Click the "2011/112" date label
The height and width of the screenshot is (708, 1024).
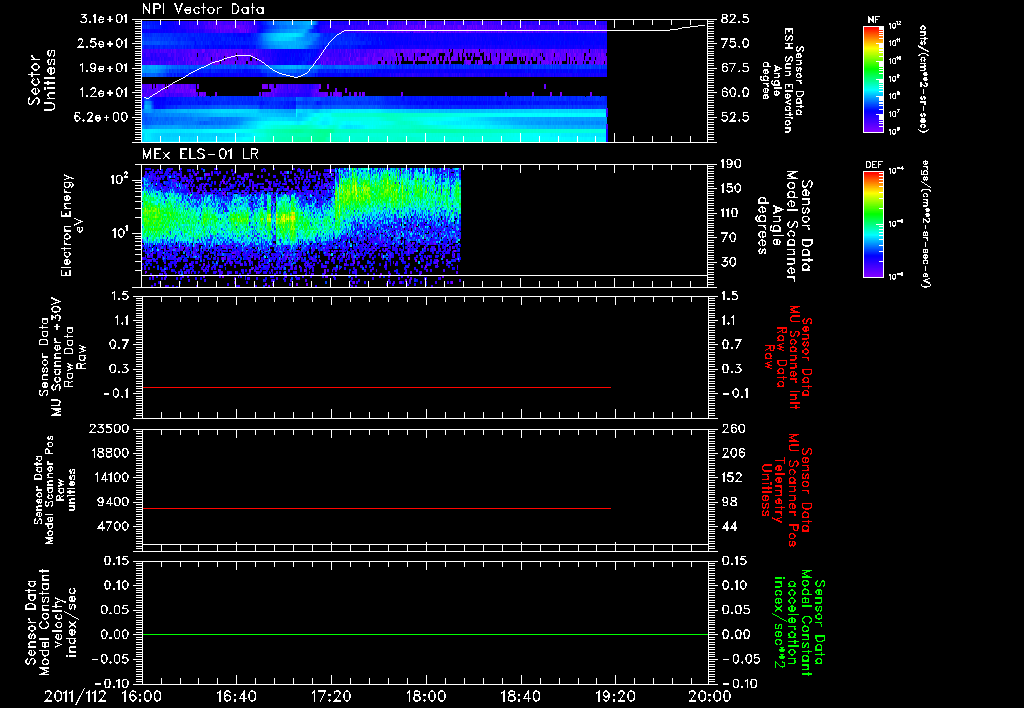coord(75,696)
